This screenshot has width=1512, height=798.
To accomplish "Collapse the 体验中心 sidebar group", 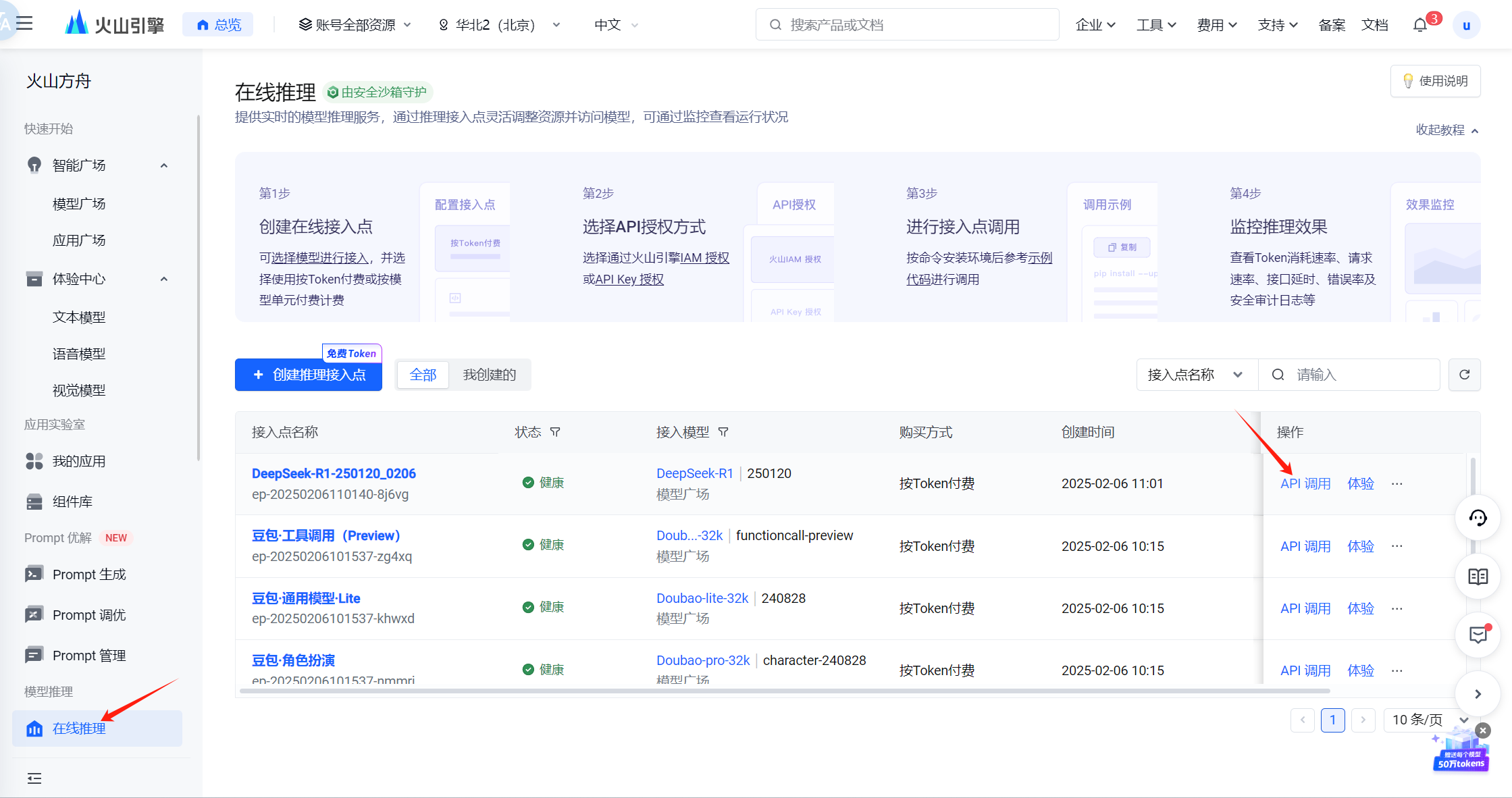I will click(x=163, y=279).
